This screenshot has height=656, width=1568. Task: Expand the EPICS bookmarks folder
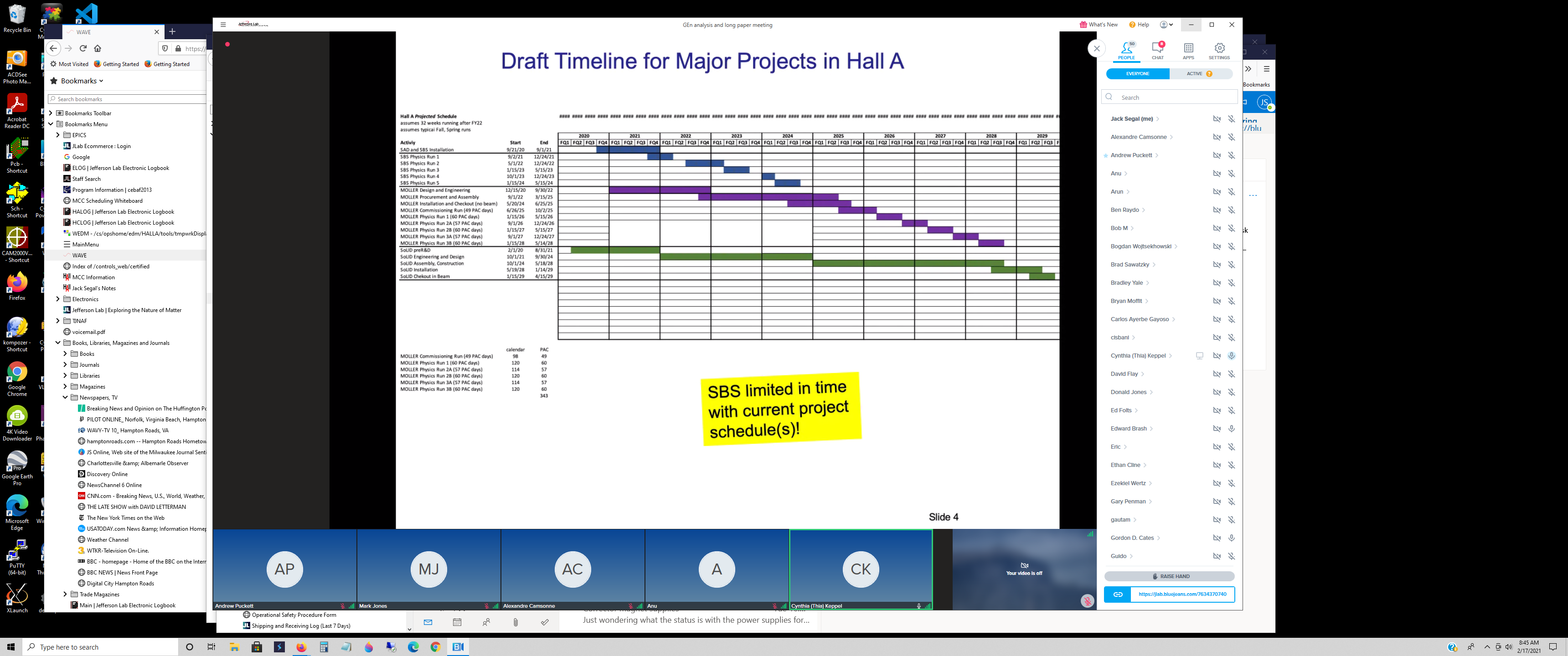tap(58, 135)
